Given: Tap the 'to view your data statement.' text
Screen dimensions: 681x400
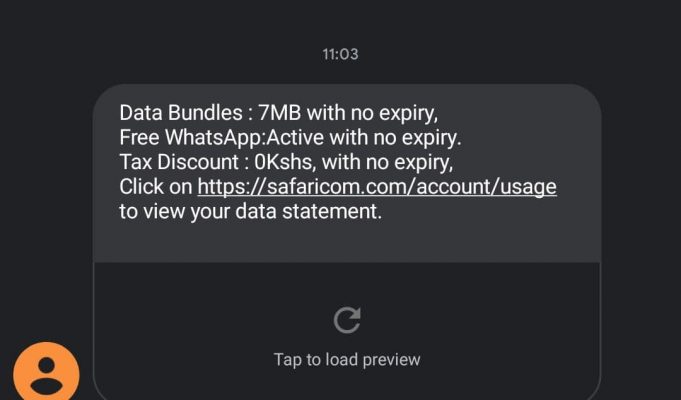Looking at the screenshot, I should 251,212.
